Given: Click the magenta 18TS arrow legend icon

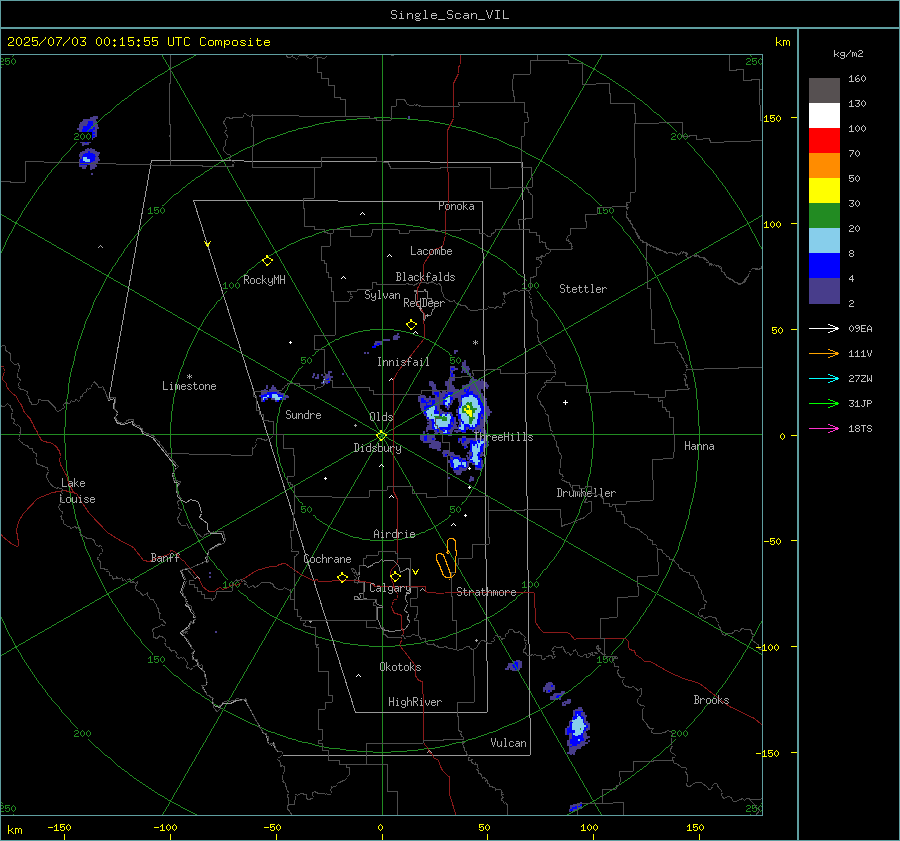Looking at the screenshot, I should pos(824,429).
